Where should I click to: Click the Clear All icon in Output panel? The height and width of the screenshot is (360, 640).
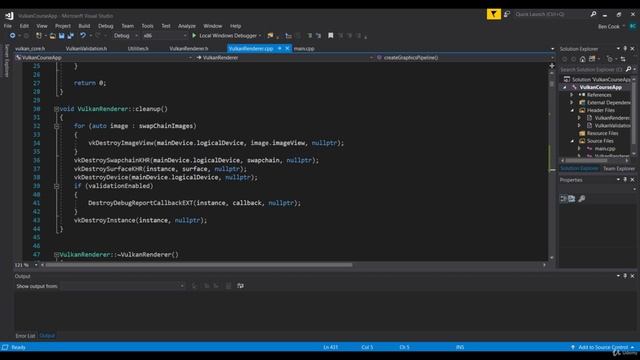(228, 286)
